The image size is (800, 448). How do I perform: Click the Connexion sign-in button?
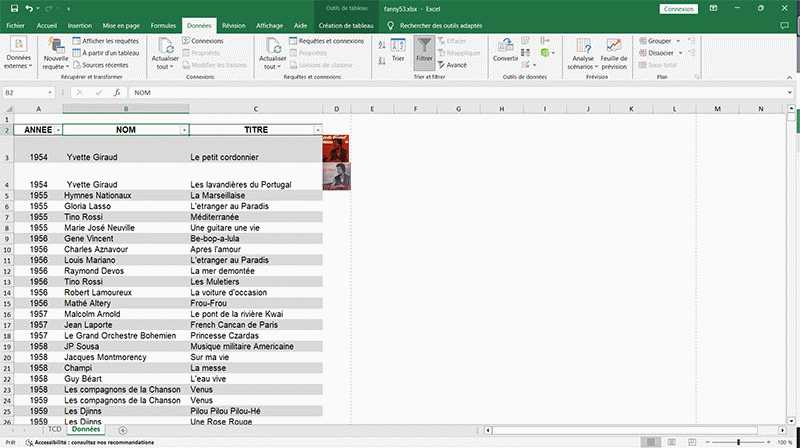(x=679, y=9)
